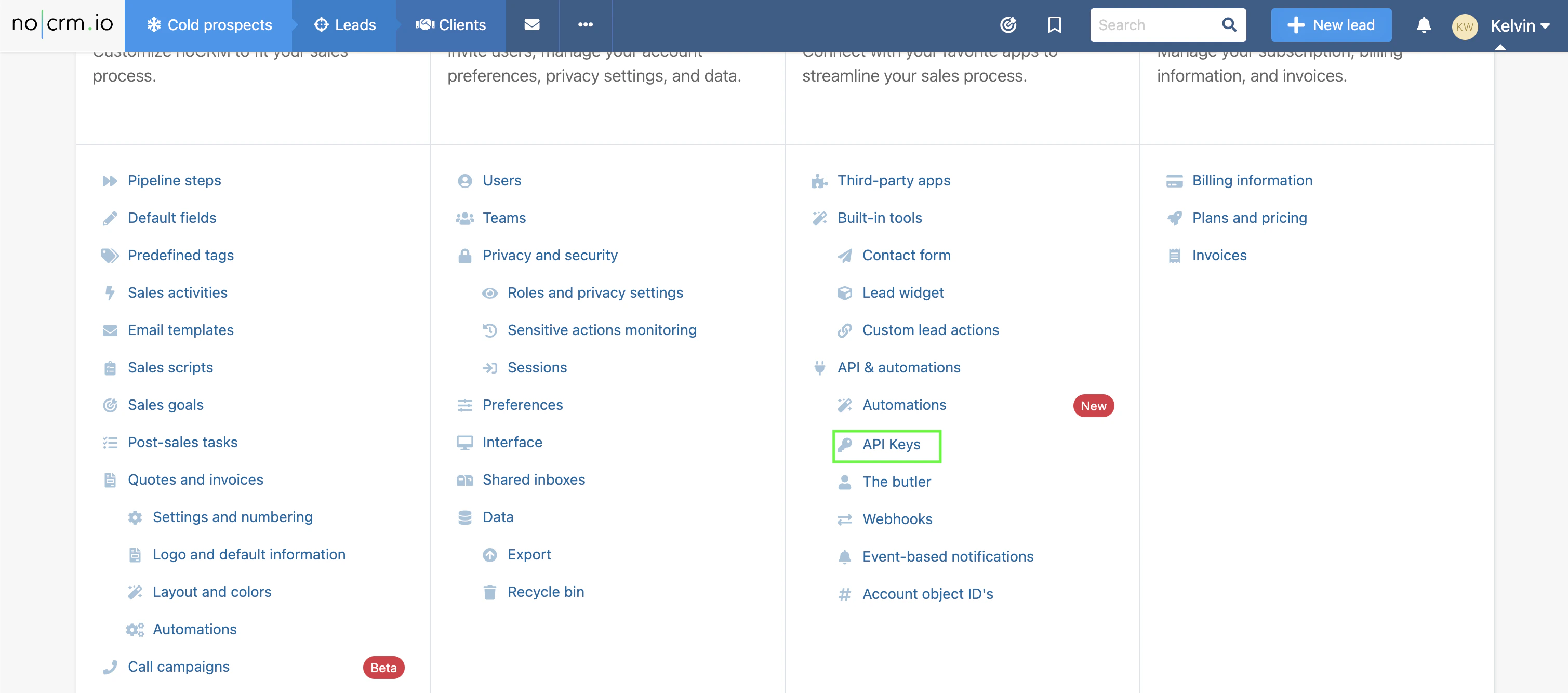Click the sales goals target icon in header
This screenshot has width=1568, height=693.
[x=1008, y=25]
